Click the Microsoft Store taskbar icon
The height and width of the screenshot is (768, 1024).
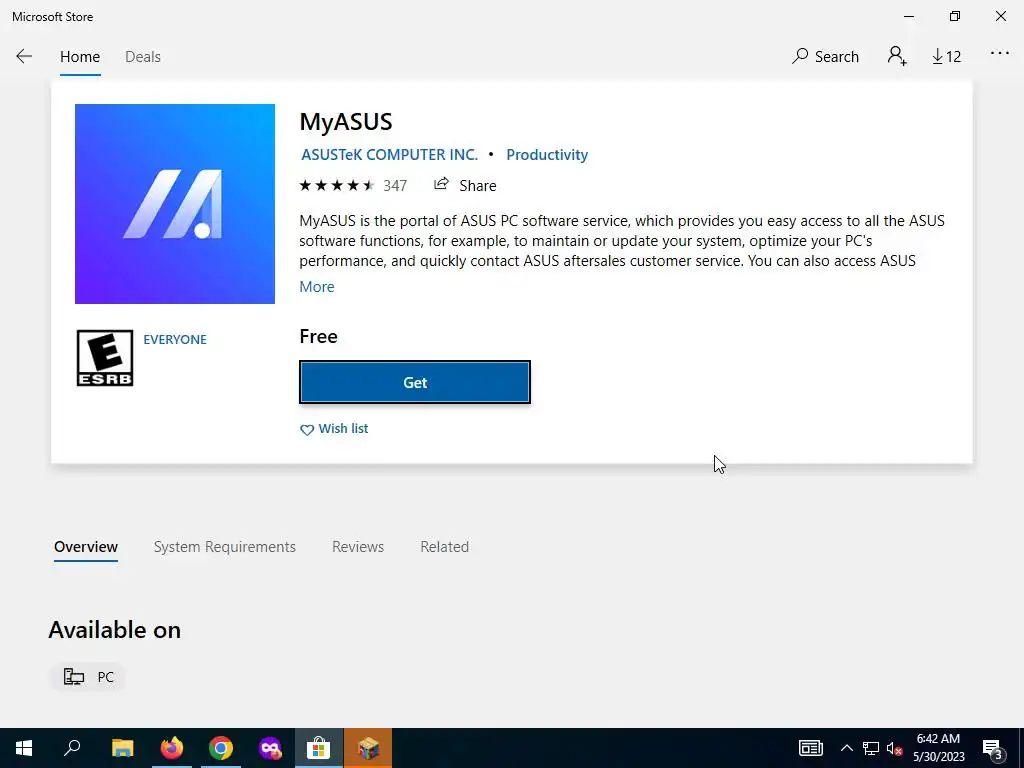319,748
